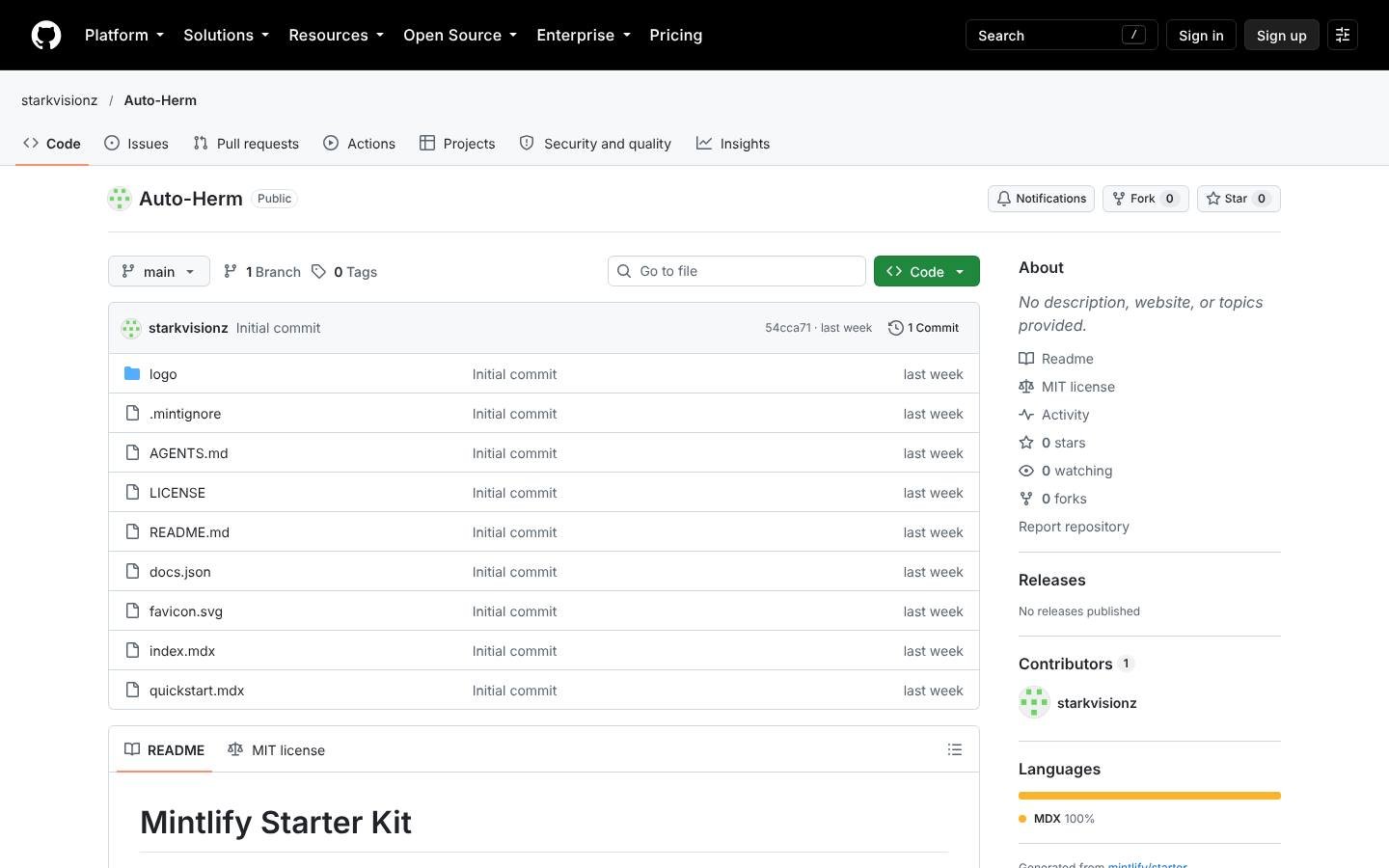
Task: Click Report repository link
Action: click(x=1074, y=527)
